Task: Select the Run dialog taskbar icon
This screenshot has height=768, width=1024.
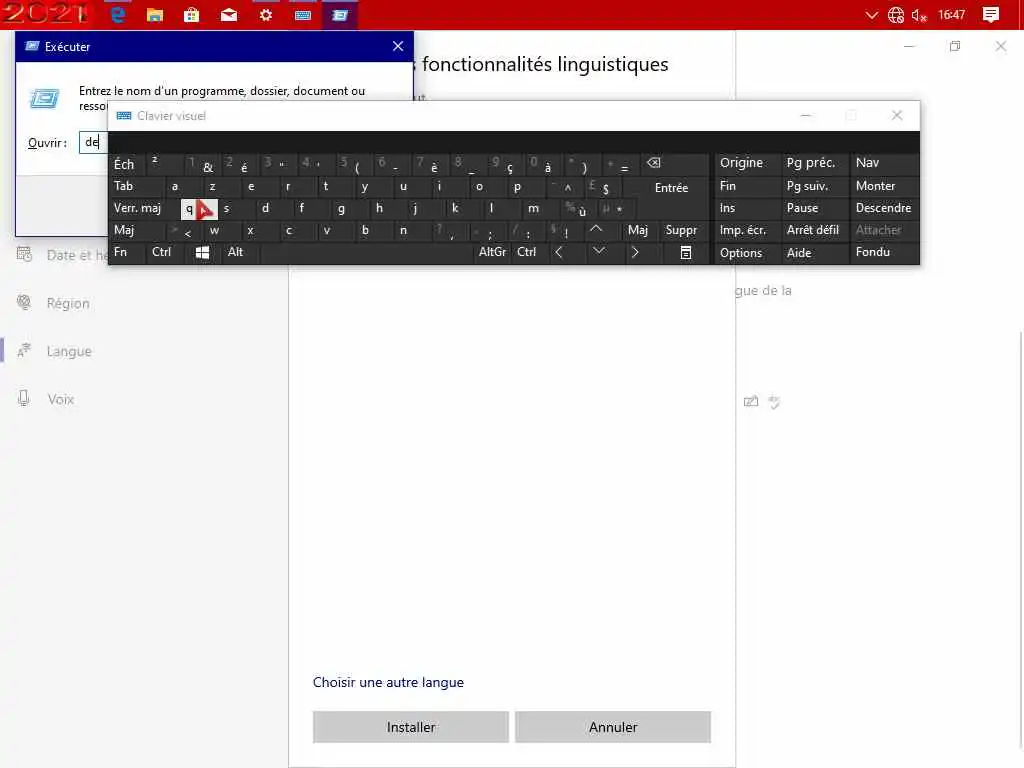Action: 340,15
